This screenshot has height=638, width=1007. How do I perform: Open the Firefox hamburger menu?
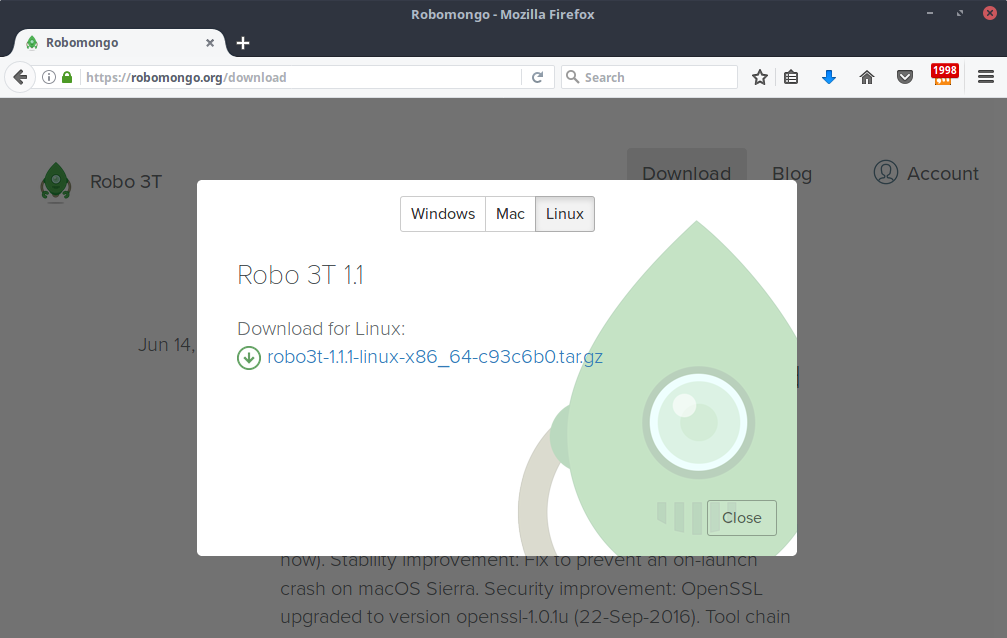986,77
